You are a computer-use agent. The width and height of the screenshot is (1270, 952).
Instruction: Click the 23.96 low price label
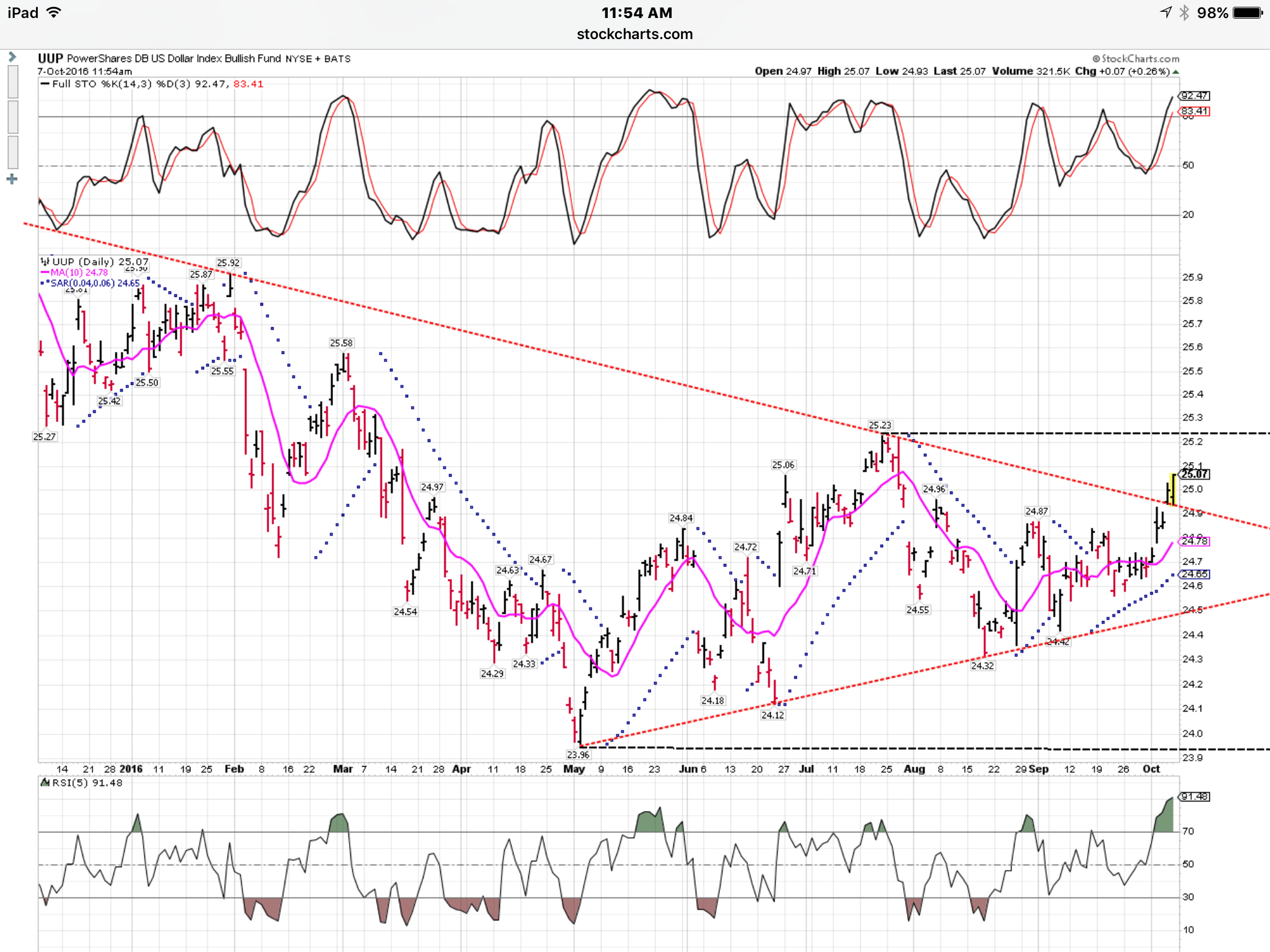click(578, 754)
